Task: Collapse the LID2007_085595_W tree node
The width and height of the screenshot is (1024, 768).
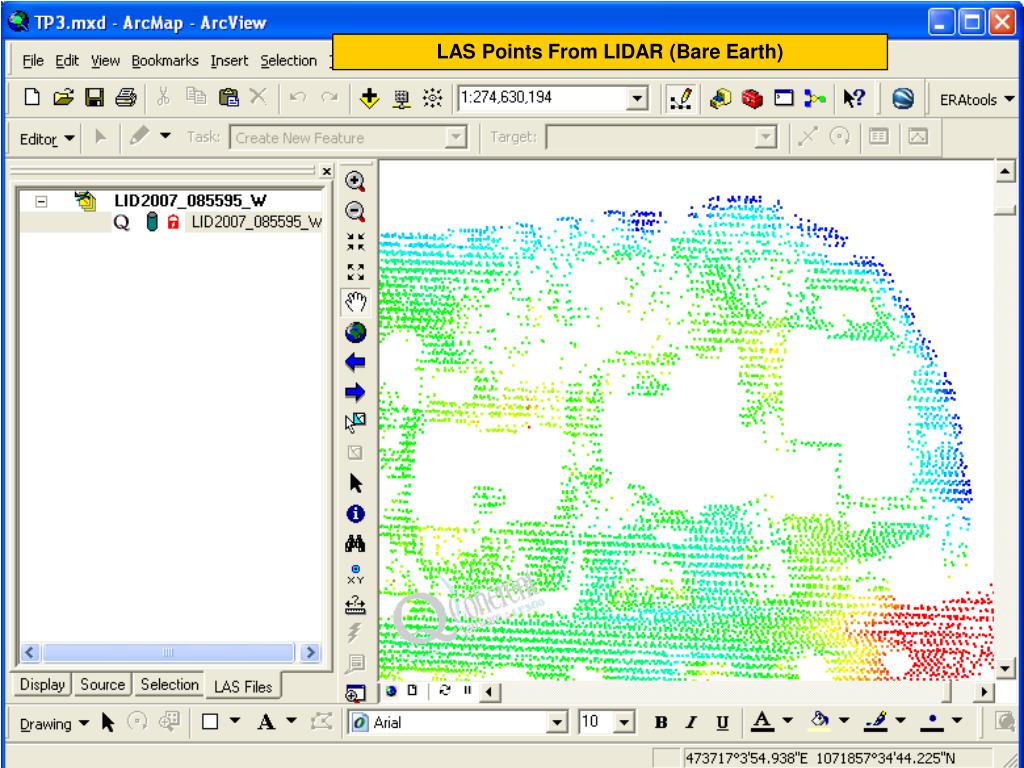Action: coord(41,201)
